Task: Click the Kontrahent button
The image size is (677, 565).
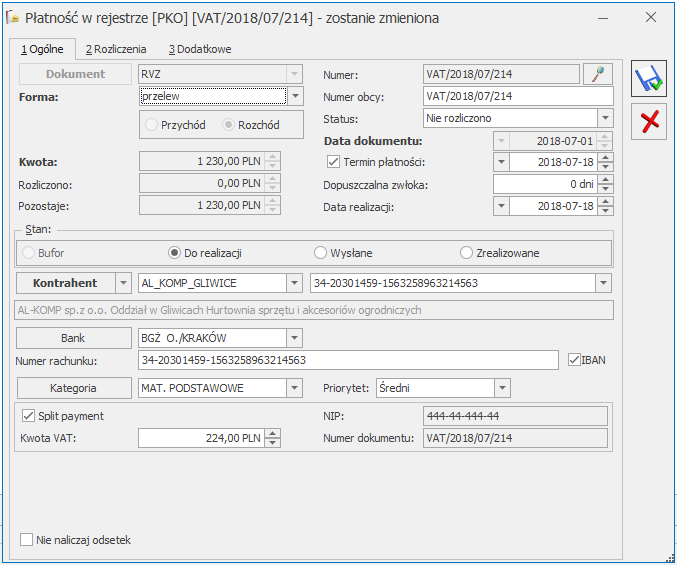Action: [x=66, y=283]
